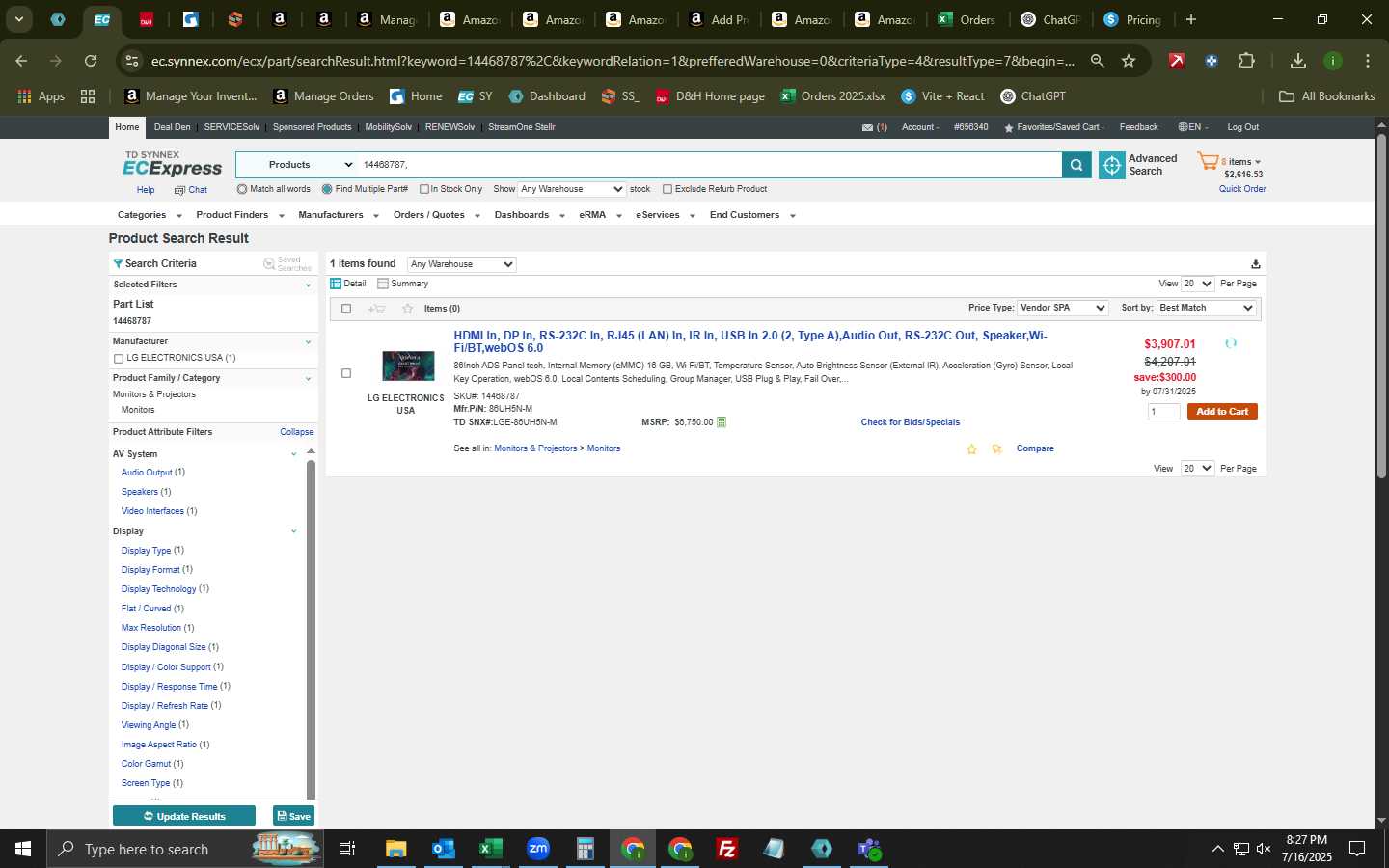Open Advanced Search target icon
Image resolution: width=1389 pixels, height=868 pixels.
tap(1112, 166)
